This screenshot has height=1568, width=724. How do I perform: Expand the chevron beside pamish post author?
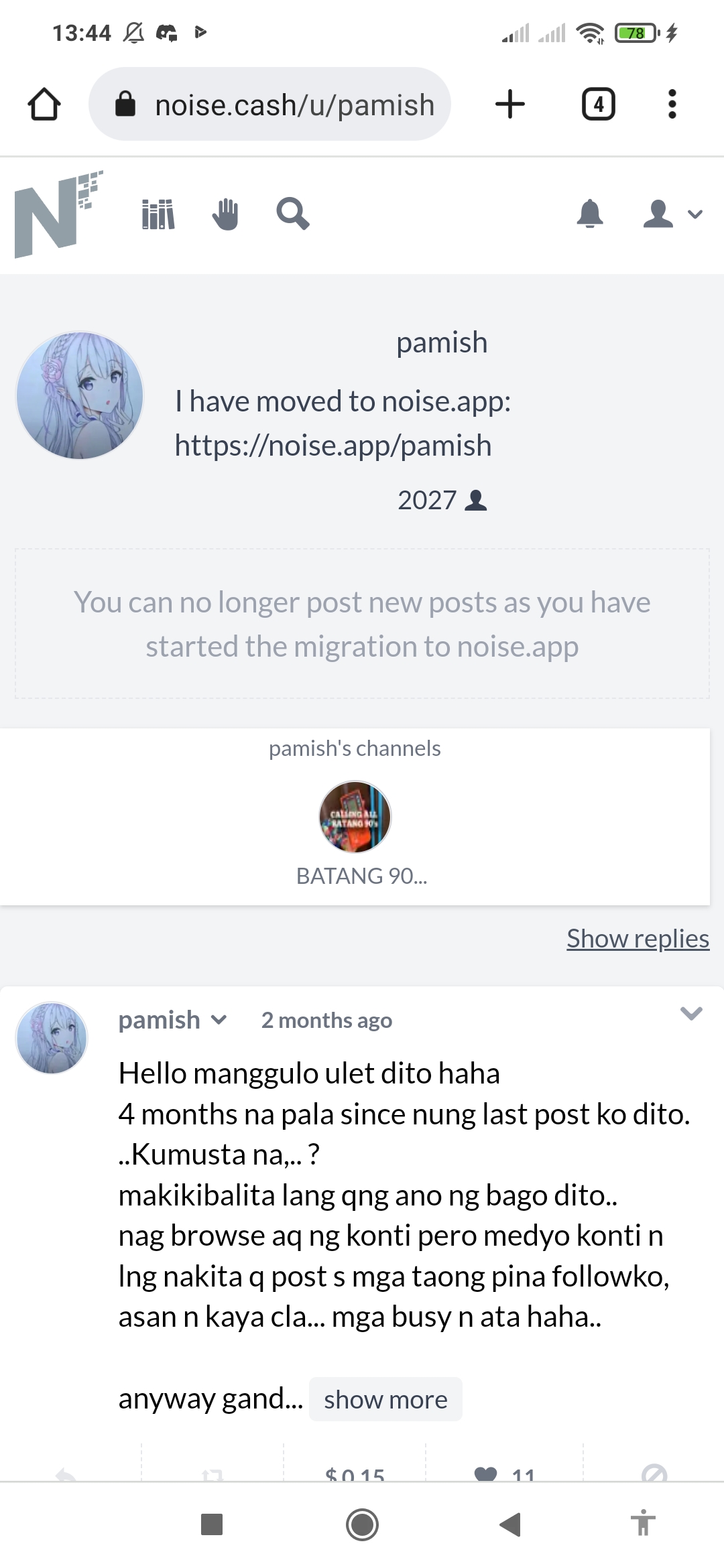[219, 1020]
